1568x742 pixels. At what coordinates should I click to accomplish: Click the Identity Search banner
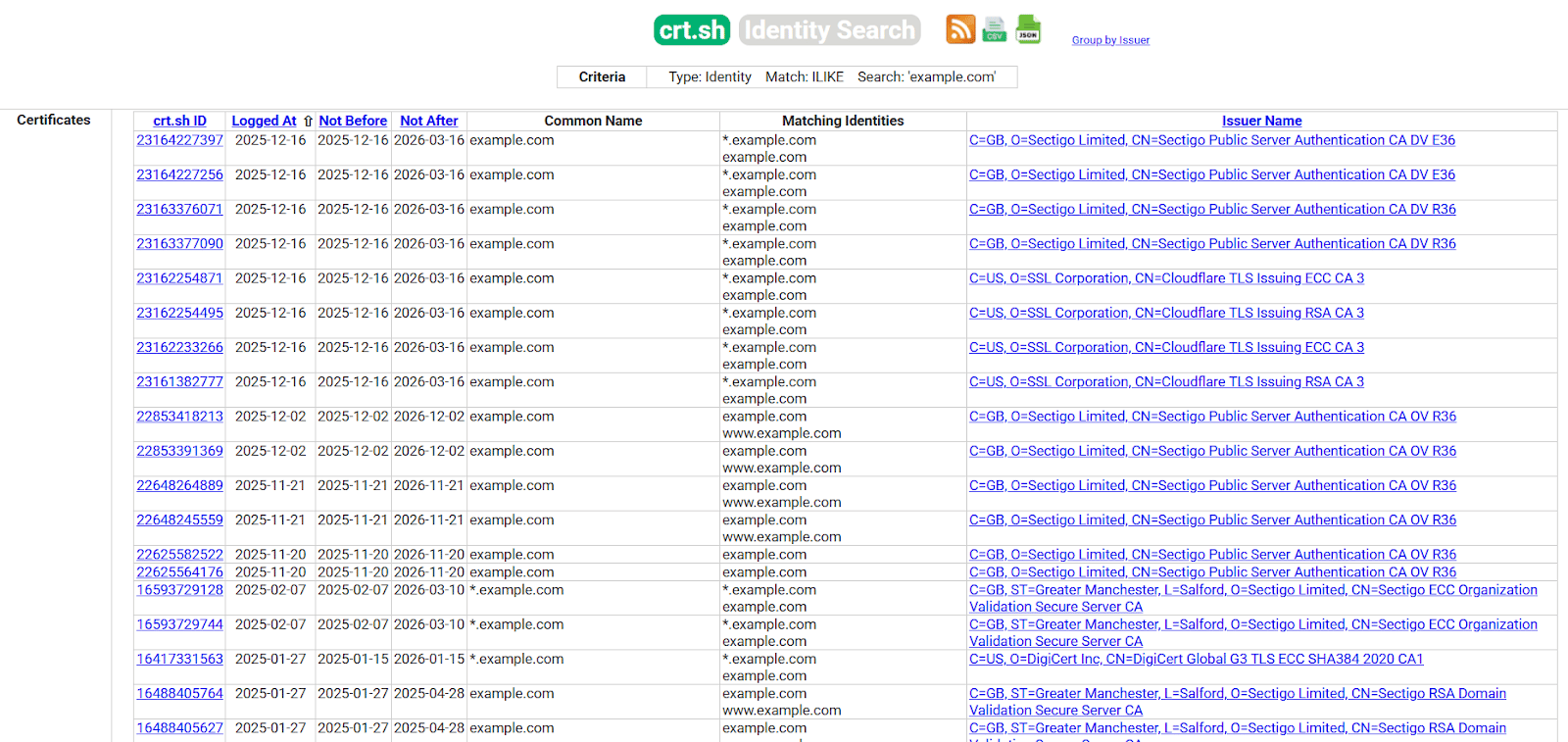829,29
